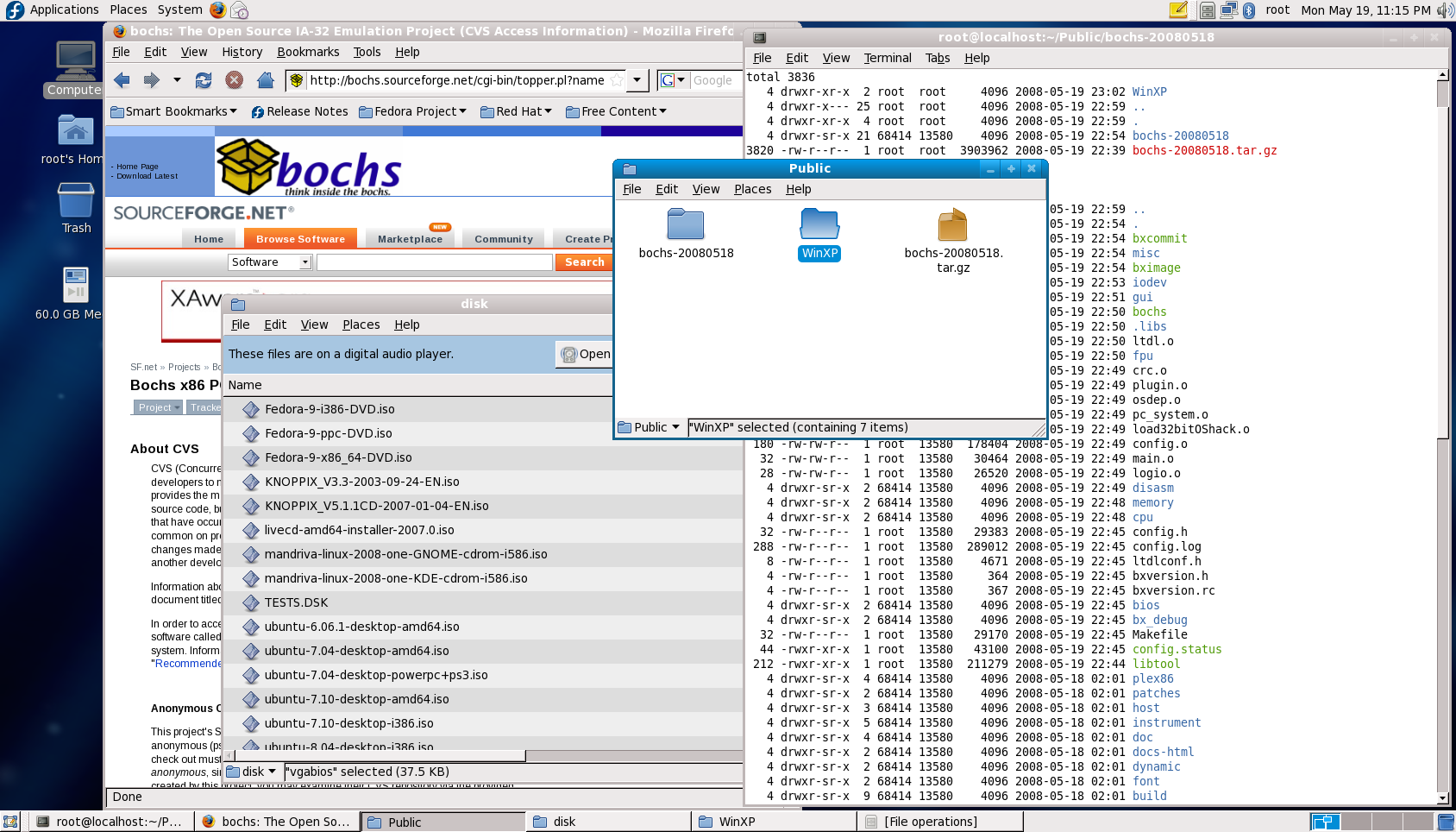Click the orange Search button on SourceForge
The image size is (1456, 832).
[585, 262]
